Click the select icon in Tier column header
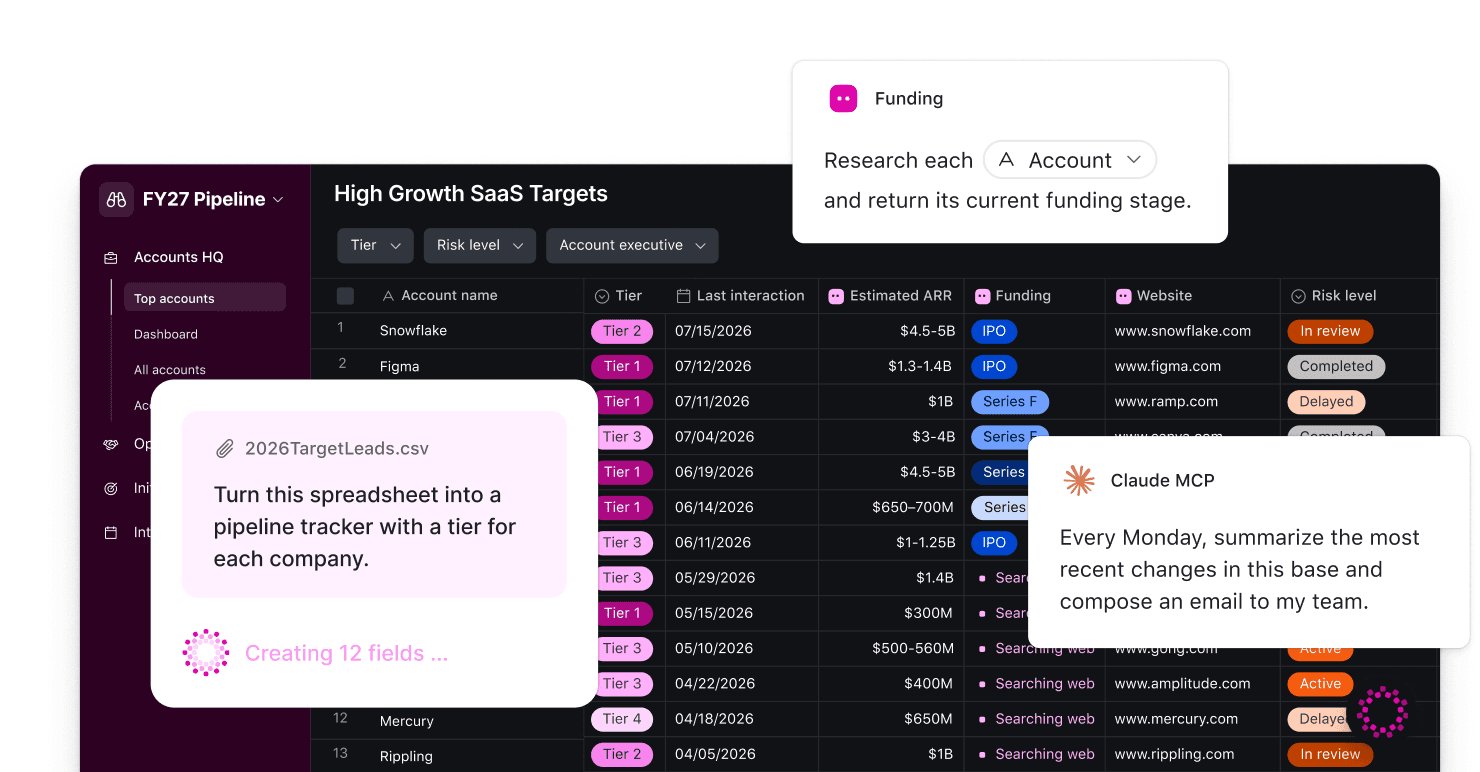 [x=602, y=296]
